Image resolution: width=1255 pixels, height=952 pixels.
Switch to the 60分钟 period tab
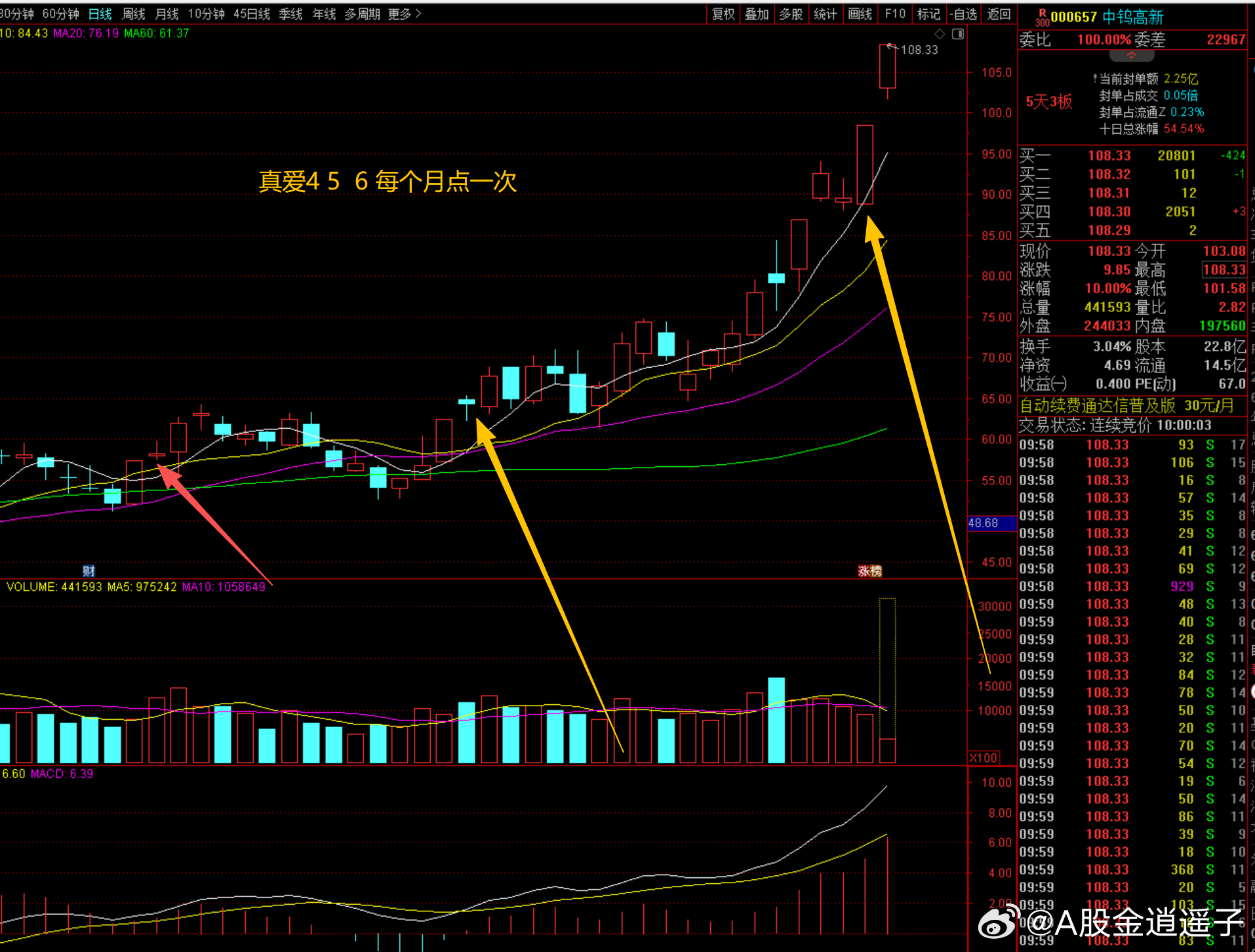(x=60, y=14)
